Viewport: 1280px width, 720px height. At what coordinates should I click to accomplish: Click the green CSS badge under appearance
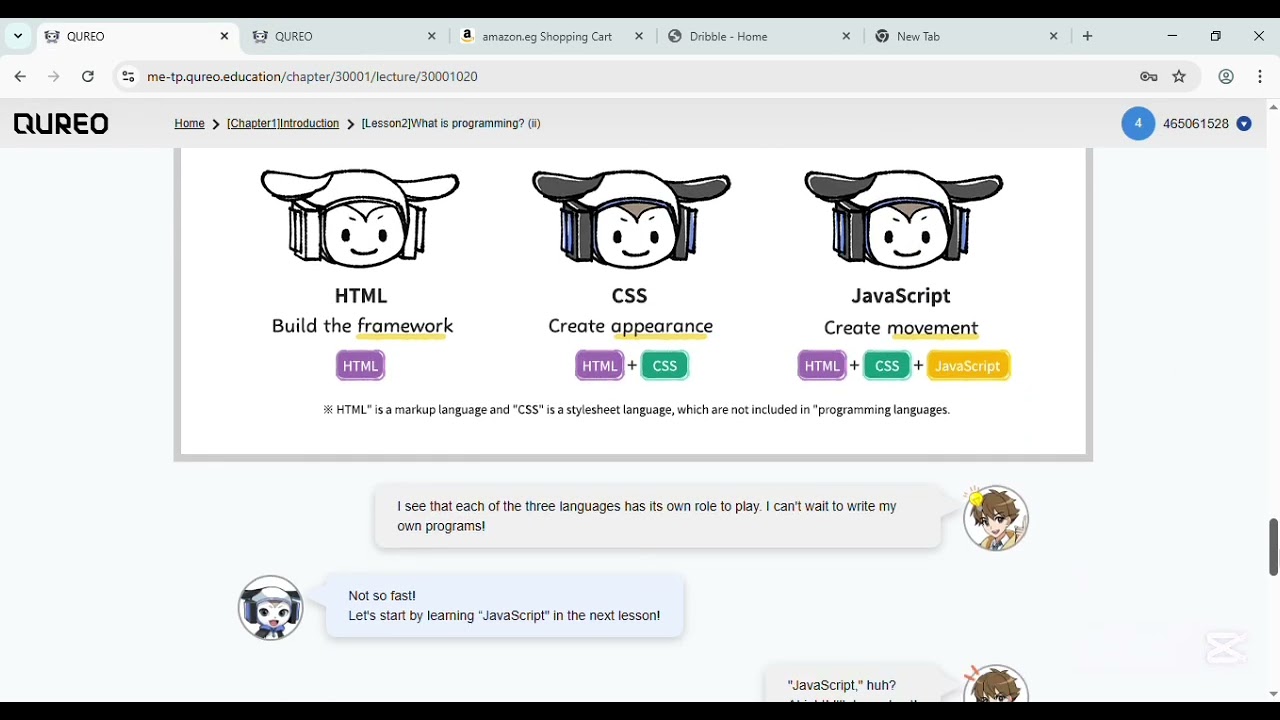[665, 366]
